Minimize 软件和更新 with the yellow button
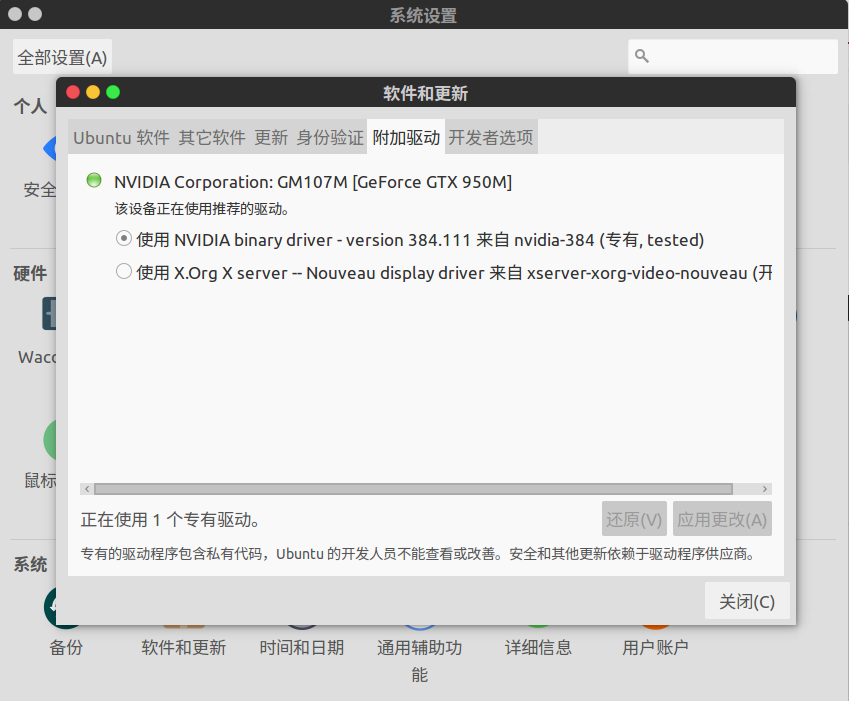The width and height of the screenshot is (849, 701). 93,92
